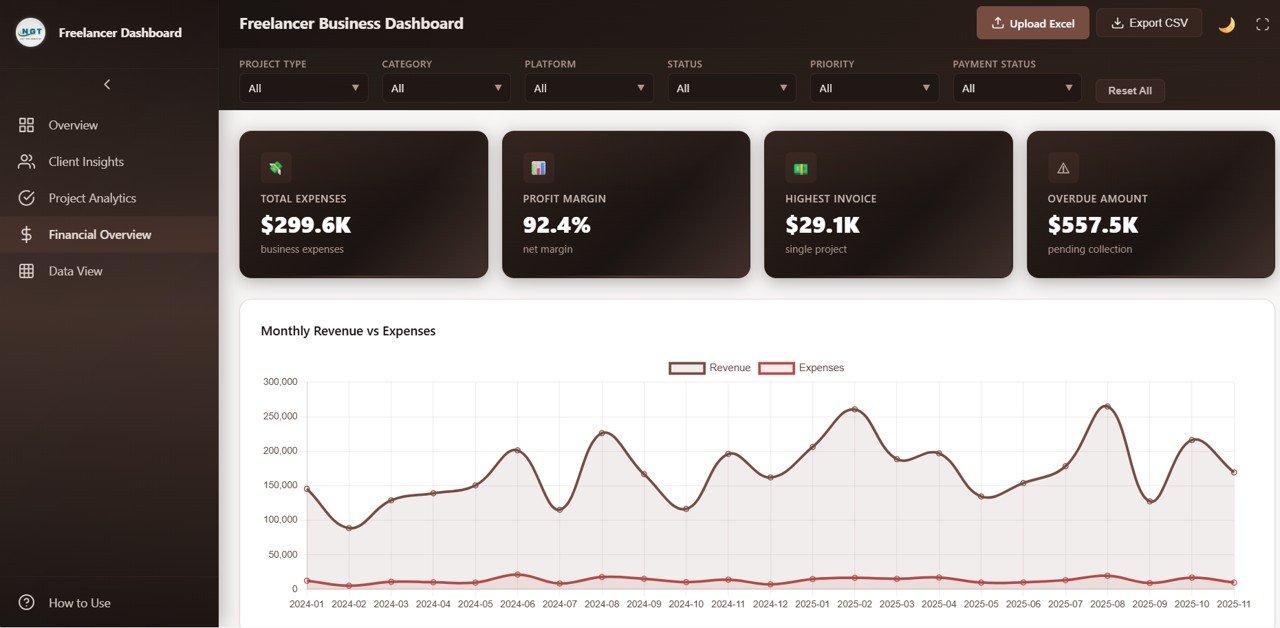The image size is (1280, 628).
Task: Open Data View via its table icon
Action: pos(26,271)
